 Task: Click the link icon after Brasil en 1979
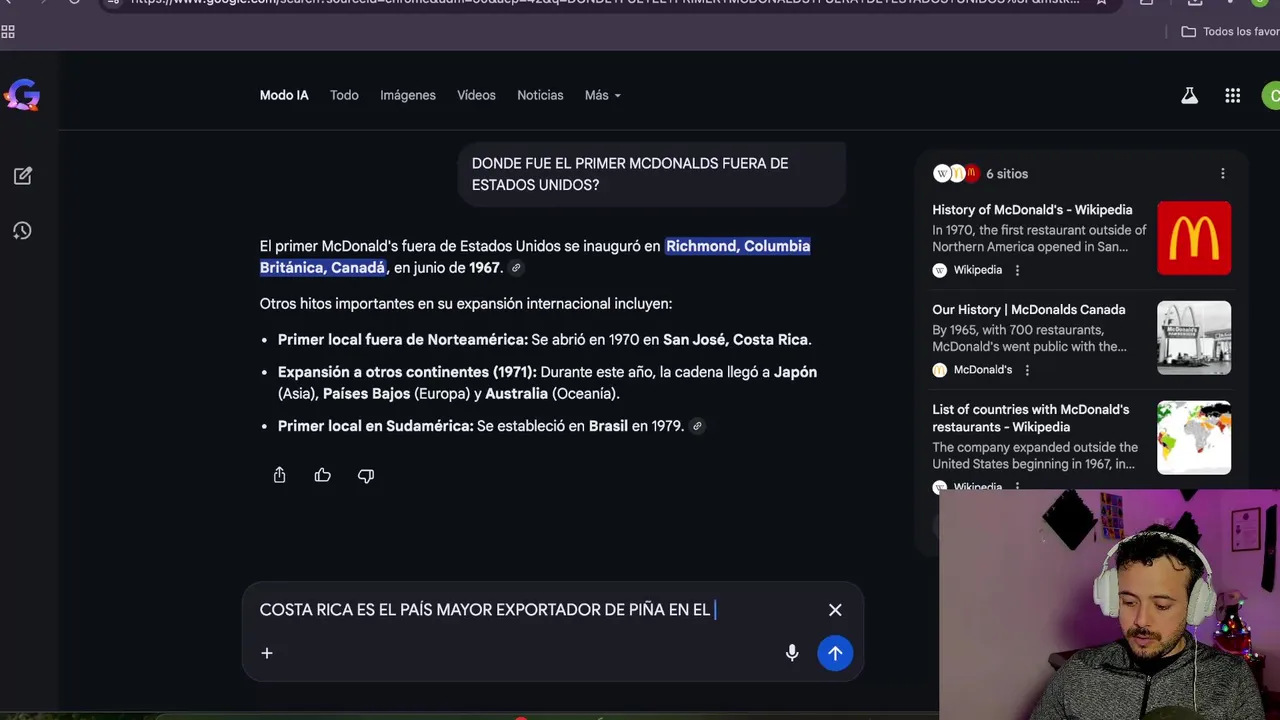click(697, 426)
